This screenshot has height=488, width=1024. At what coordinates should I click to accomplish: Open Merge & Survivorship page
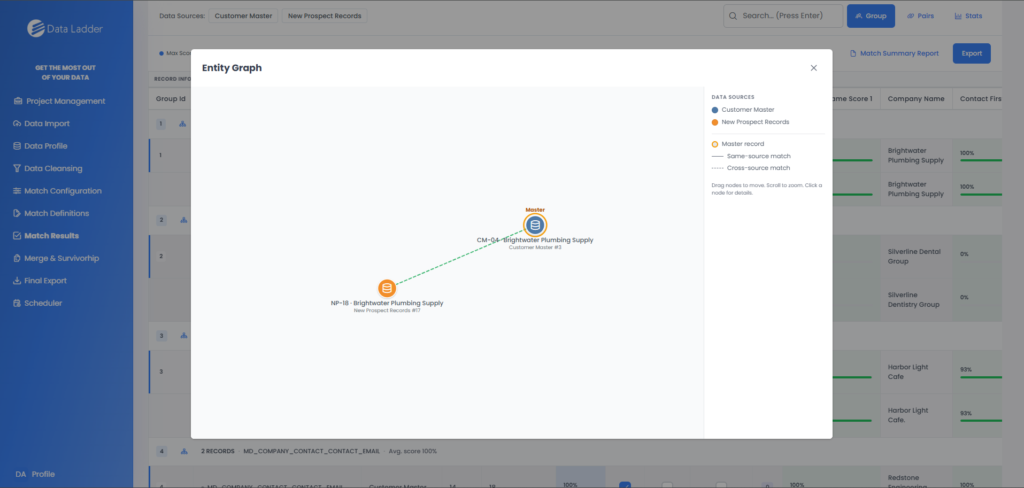click(x=56, y=258)
